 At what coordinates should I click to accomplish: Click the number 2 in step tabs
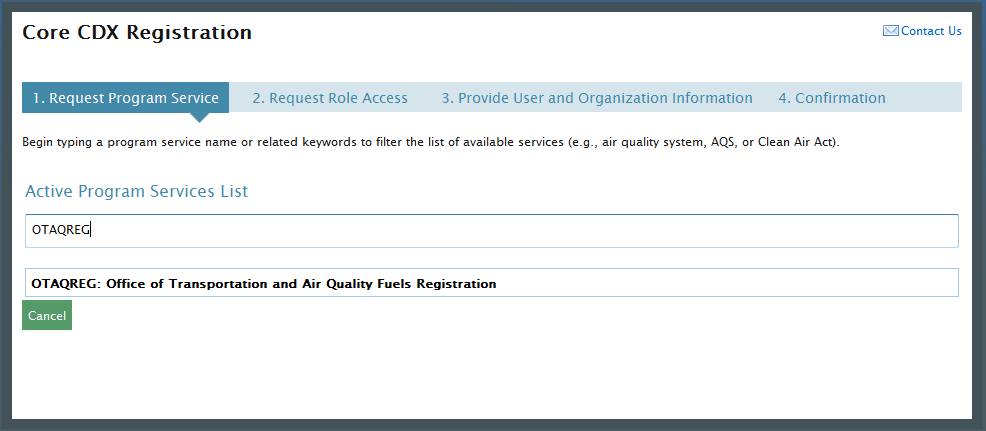point(257,98)
